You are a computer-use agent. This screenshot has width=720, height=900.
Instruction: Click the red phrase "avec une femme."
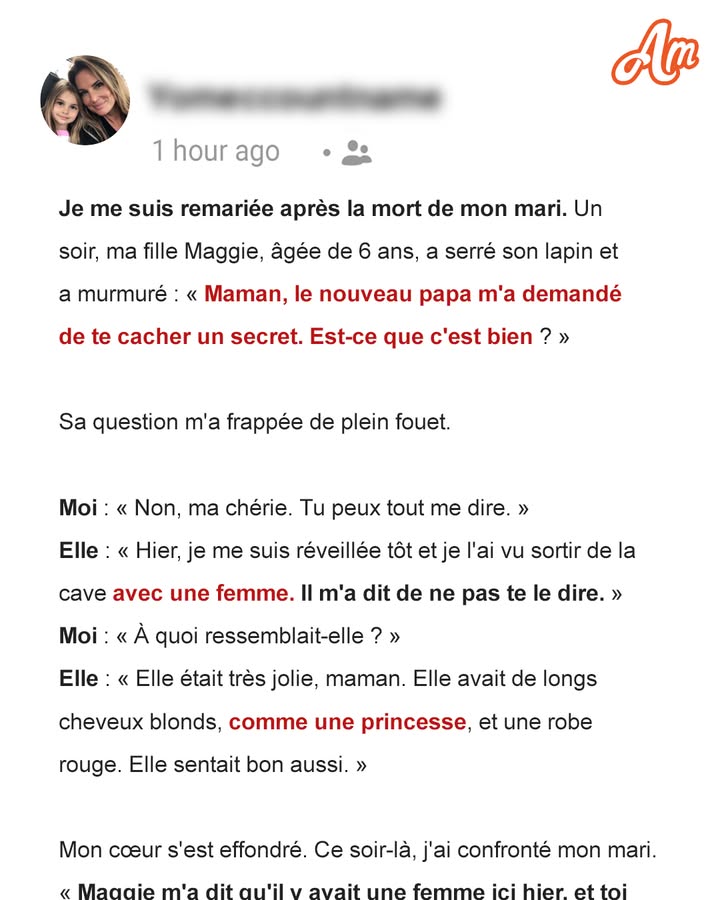coord(204,593)
